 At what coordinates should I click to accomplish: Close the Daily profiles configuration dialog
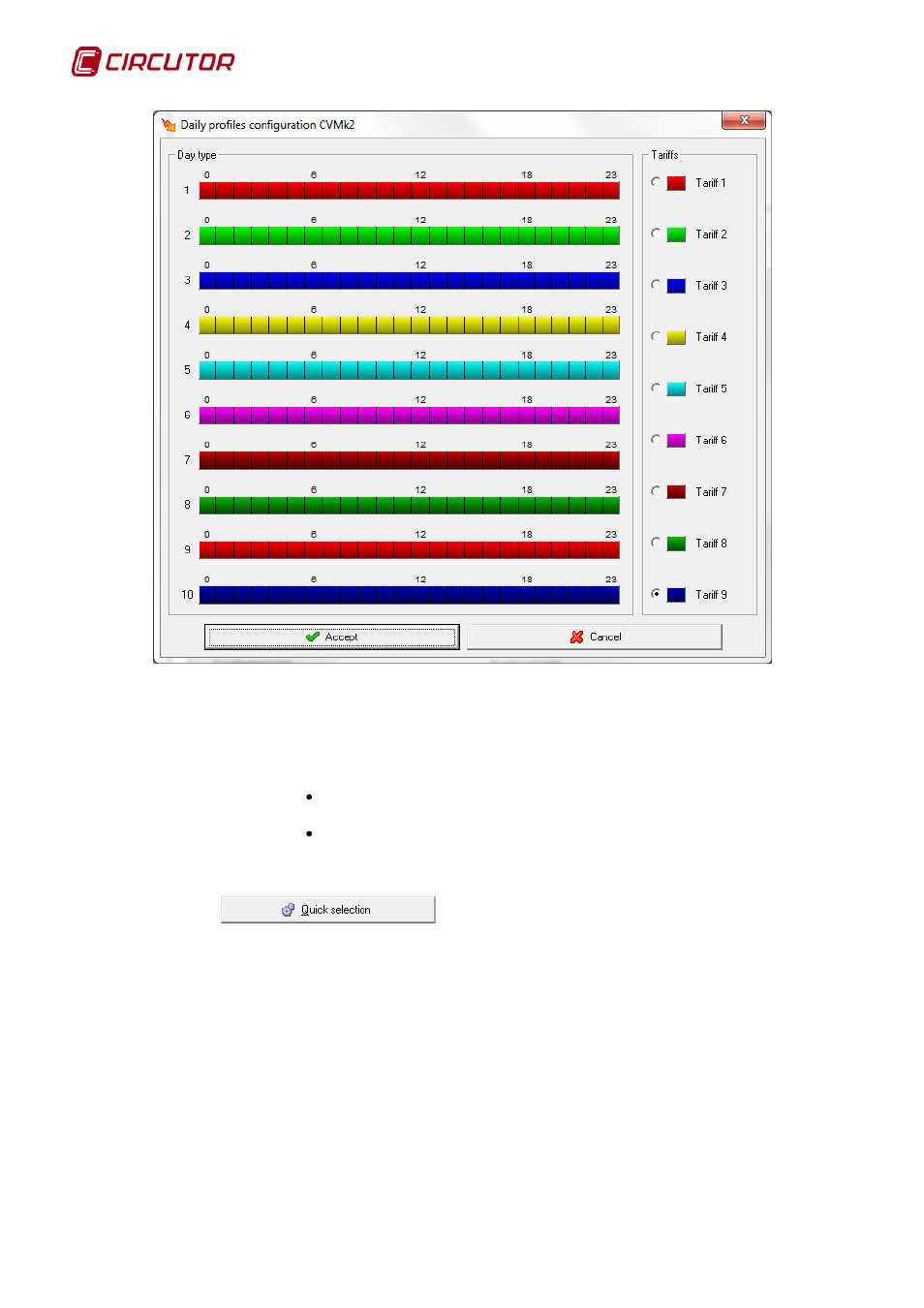pyautogui.click(x=744, y=120)
